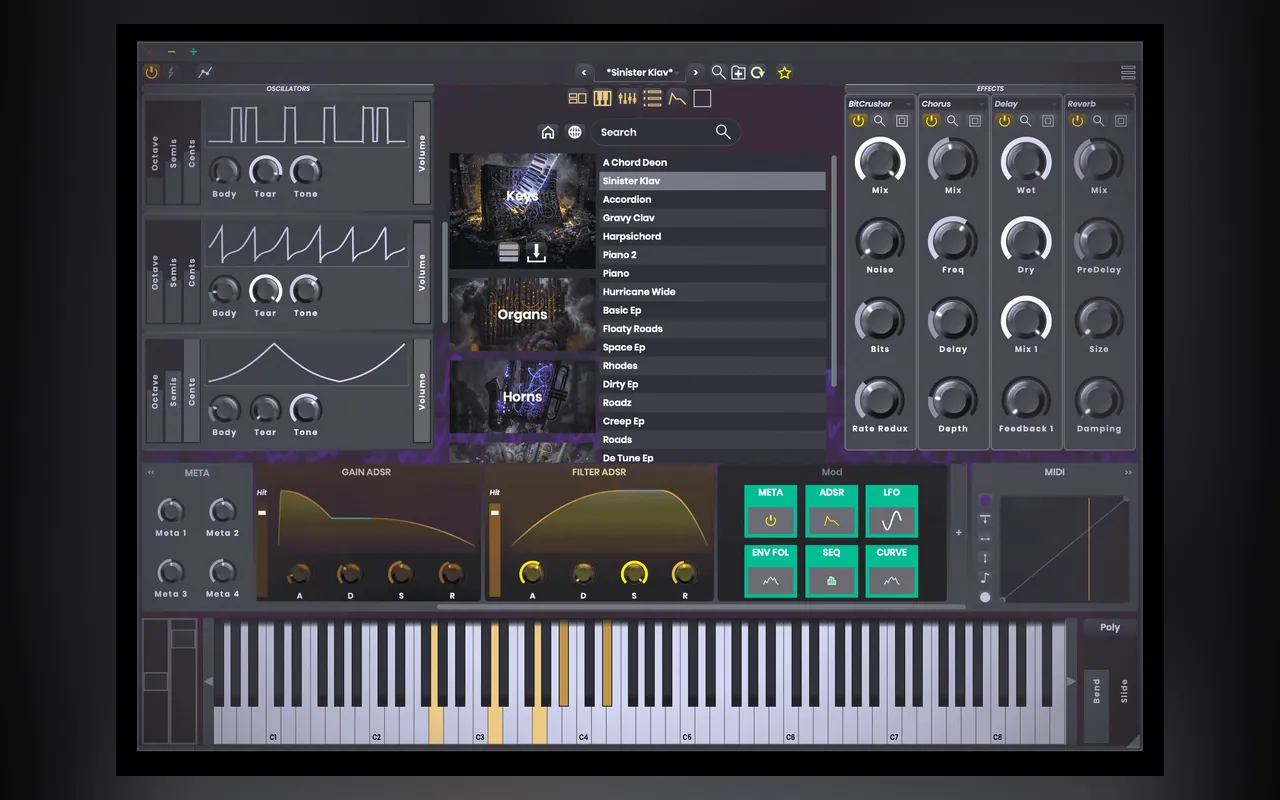Screen dimensions: 1280x800
Task: Click the music note icon in MIDI panel
Action: [985, 577]
